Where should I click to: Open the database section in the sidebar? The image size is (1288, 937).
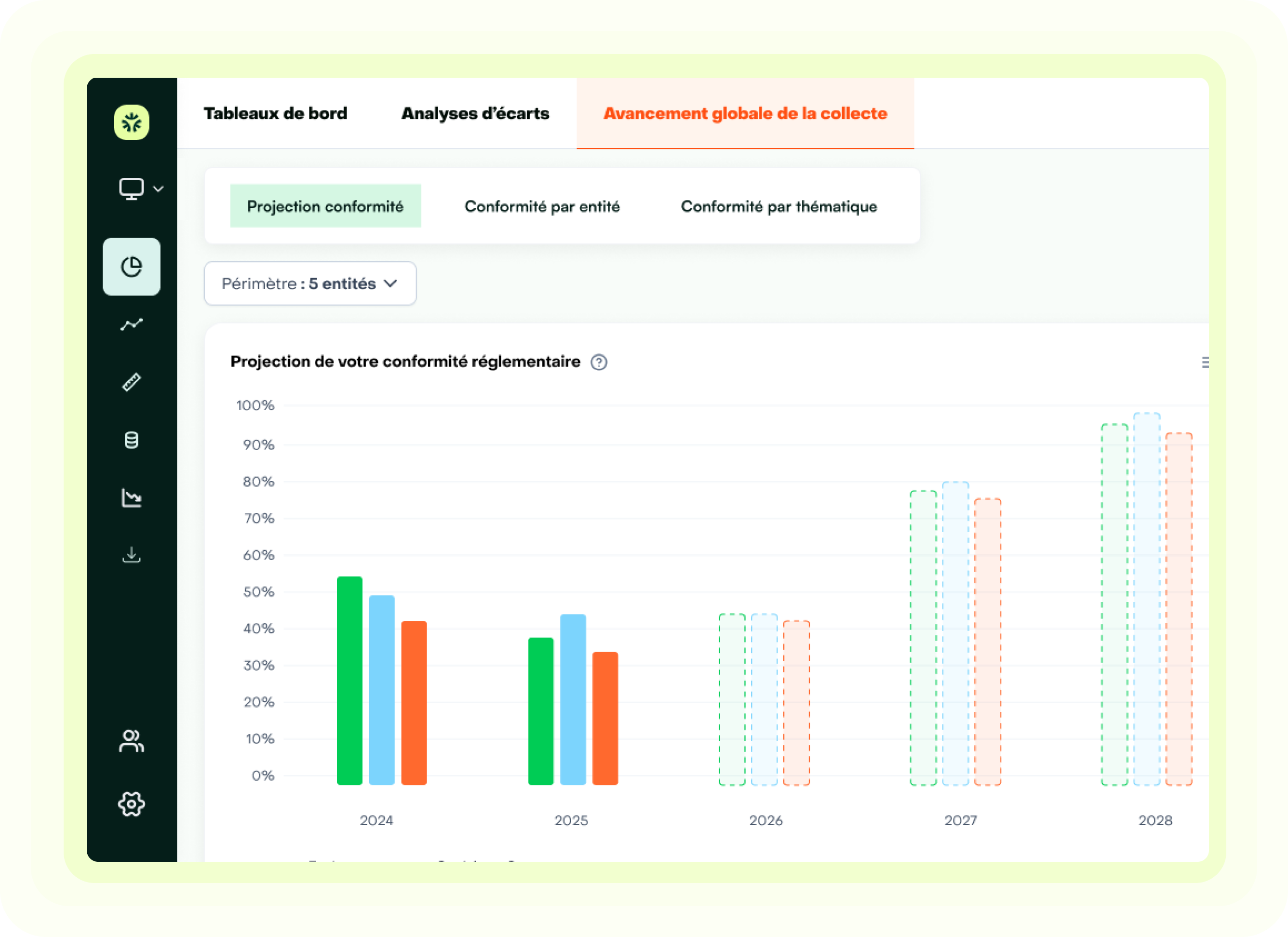tap(131, 440)
